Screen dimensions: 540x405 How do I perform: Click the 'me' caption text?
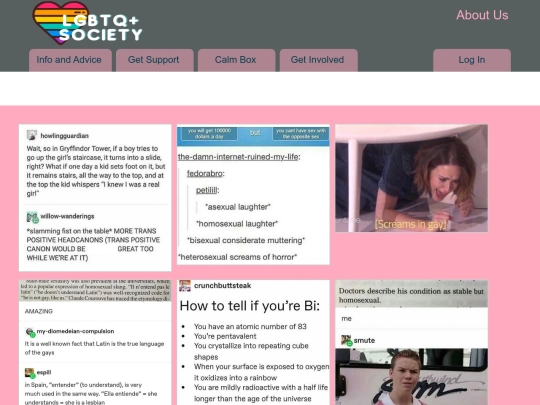pos(346,319)
